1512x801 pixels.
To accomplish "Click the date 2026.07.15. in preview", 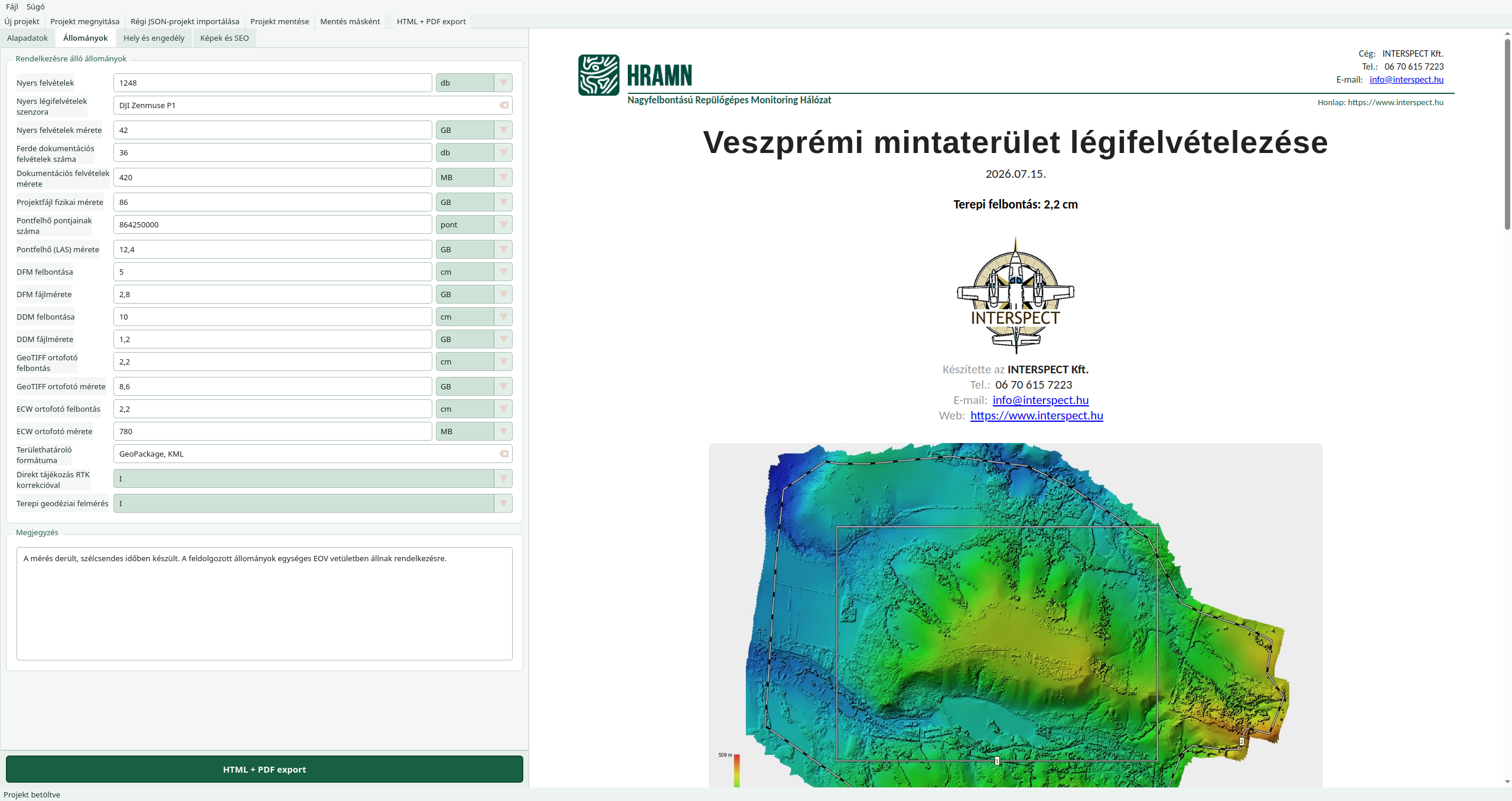I will 1015,174.
